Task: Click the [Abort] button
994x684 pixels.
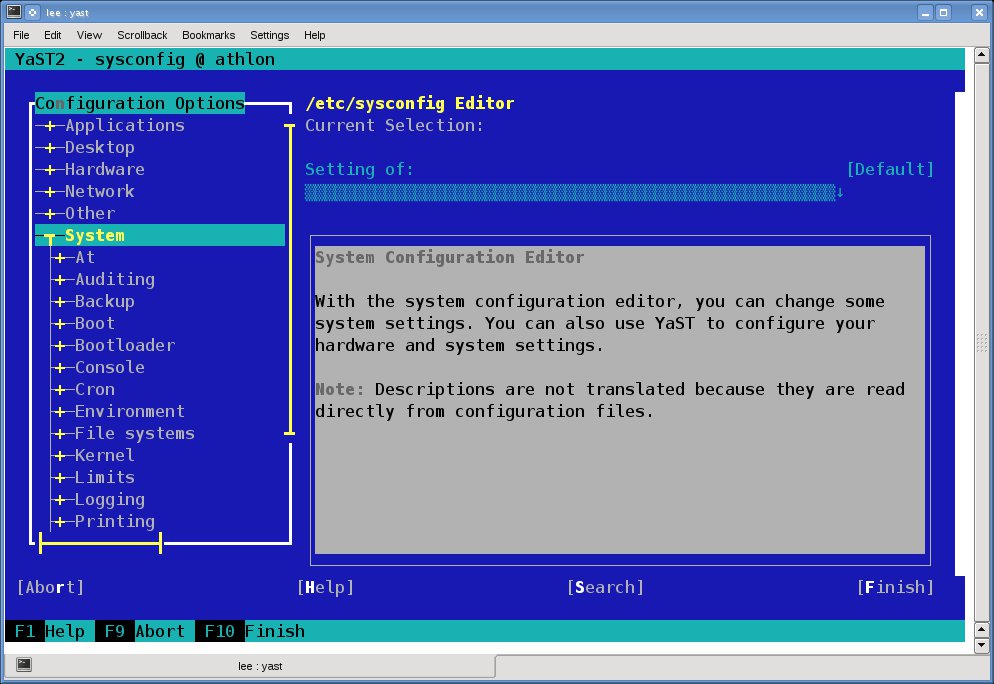Action: (x=50, y=588)
